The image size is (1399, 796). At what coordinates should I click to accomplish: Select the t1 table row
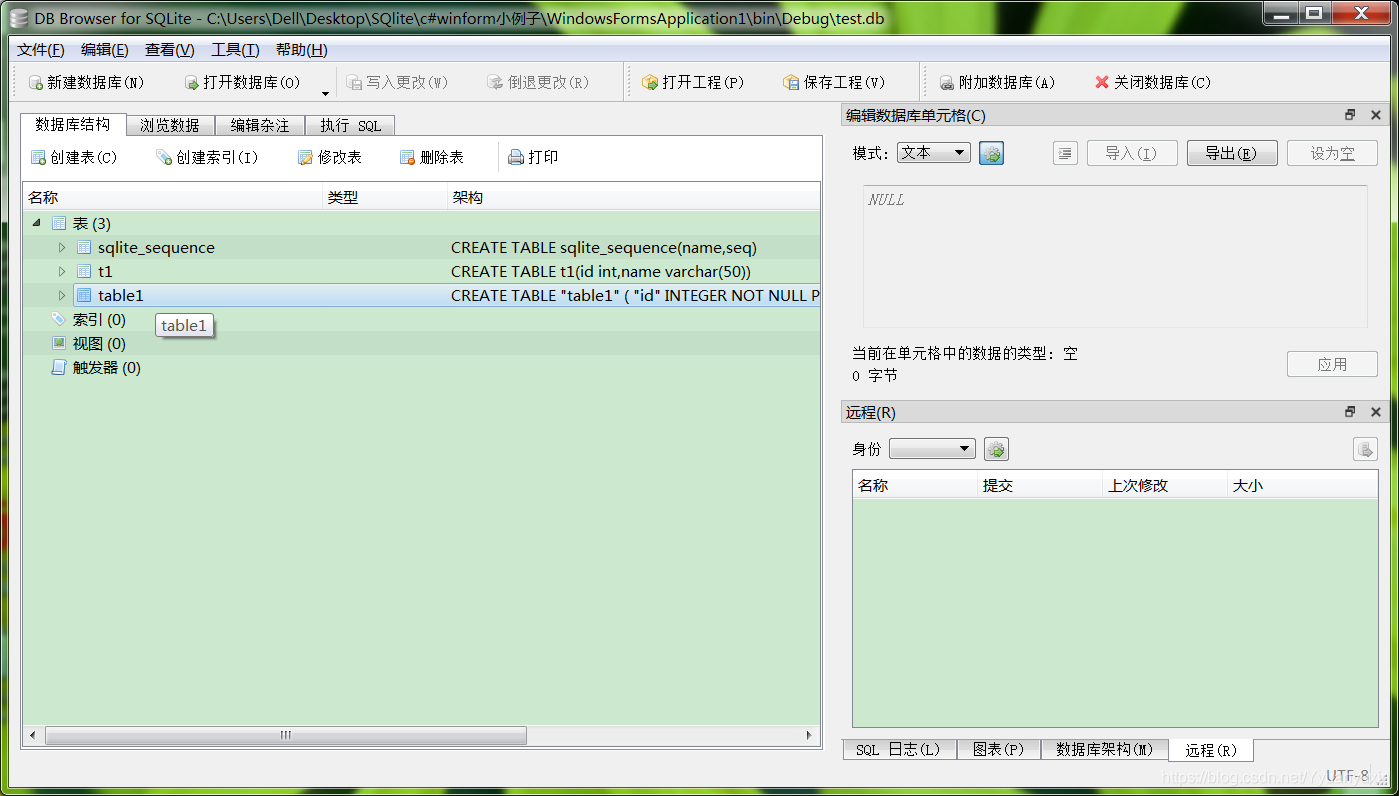[421, 271]
